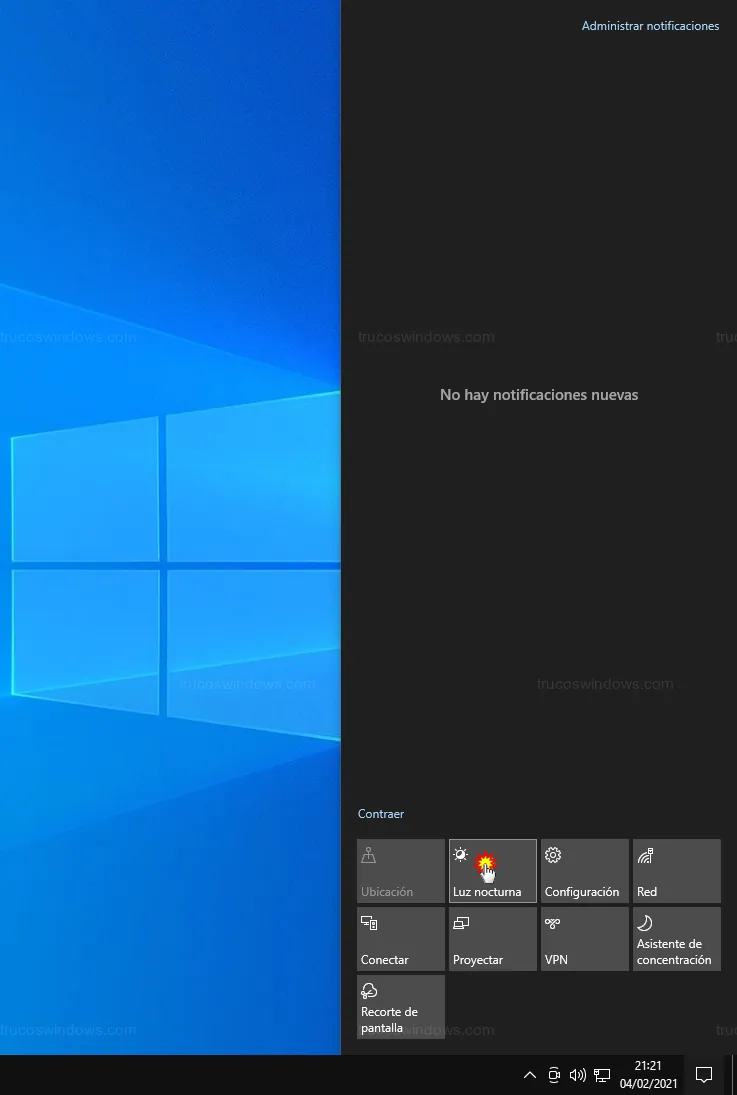Click the VPN quick action tile

pos(584,939)
